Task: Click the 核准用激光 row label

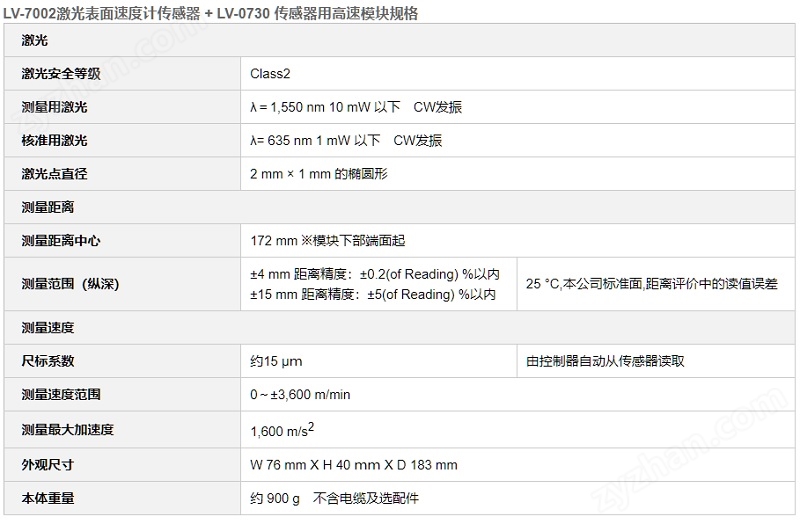Action: 122,140
